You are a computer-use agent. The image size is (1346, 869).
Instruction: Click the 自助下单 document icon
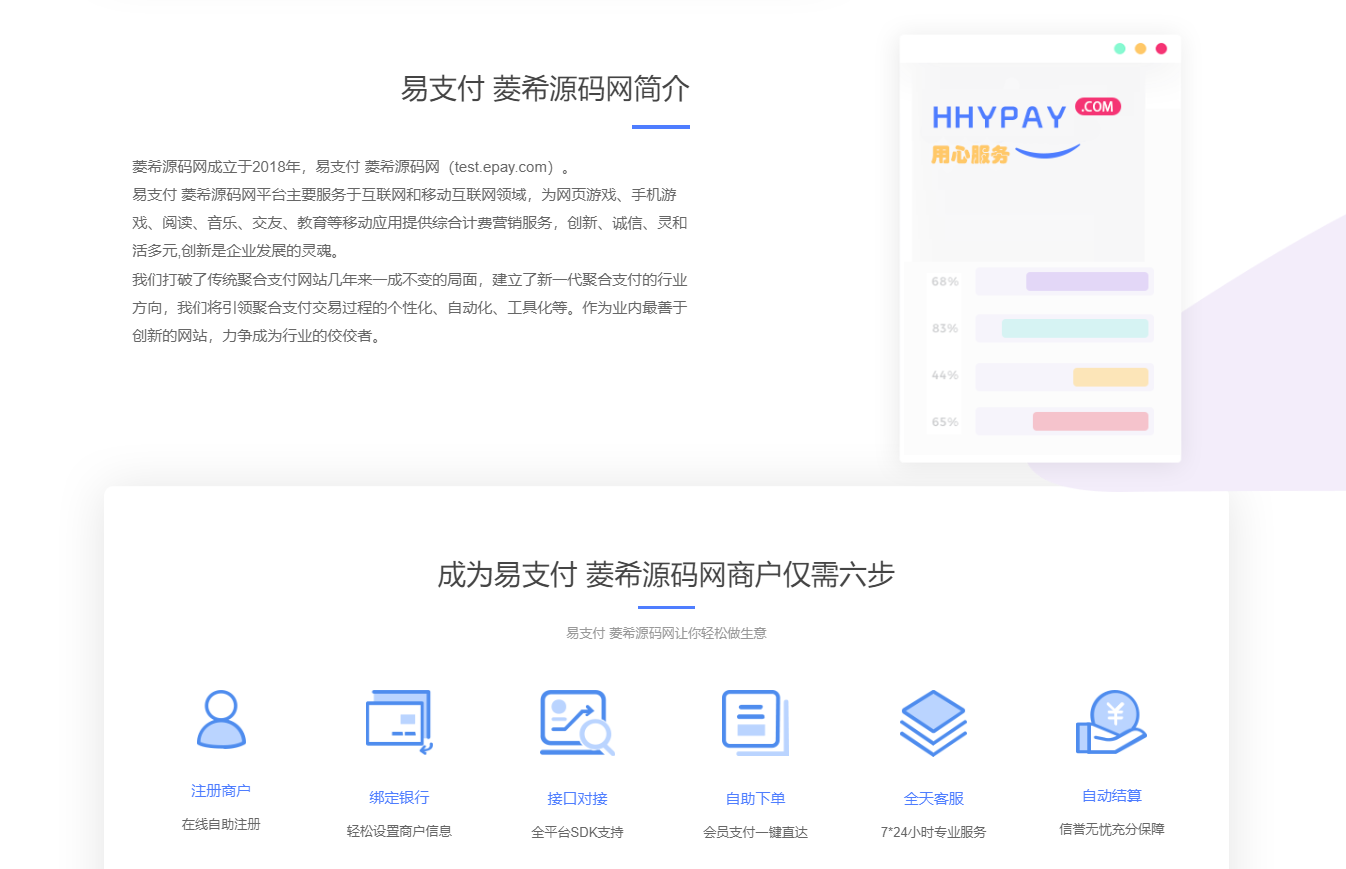point(755,722)
